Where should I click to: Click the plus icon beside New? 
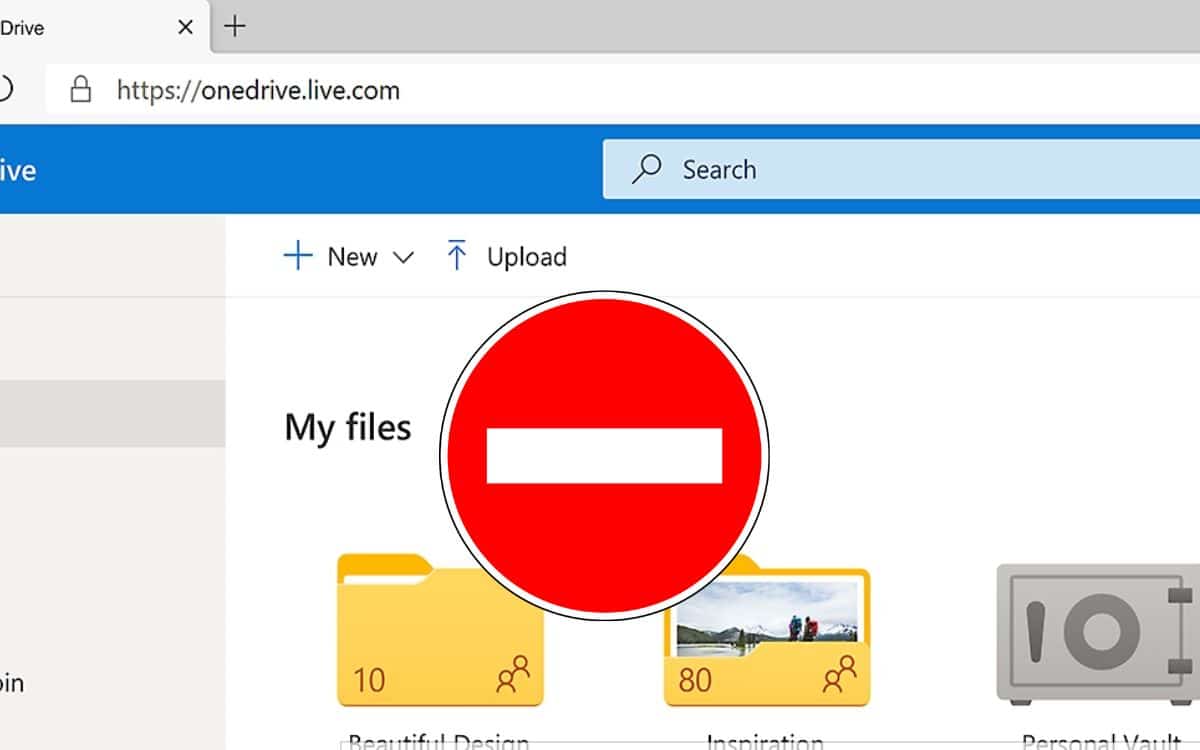click(297, 256)
